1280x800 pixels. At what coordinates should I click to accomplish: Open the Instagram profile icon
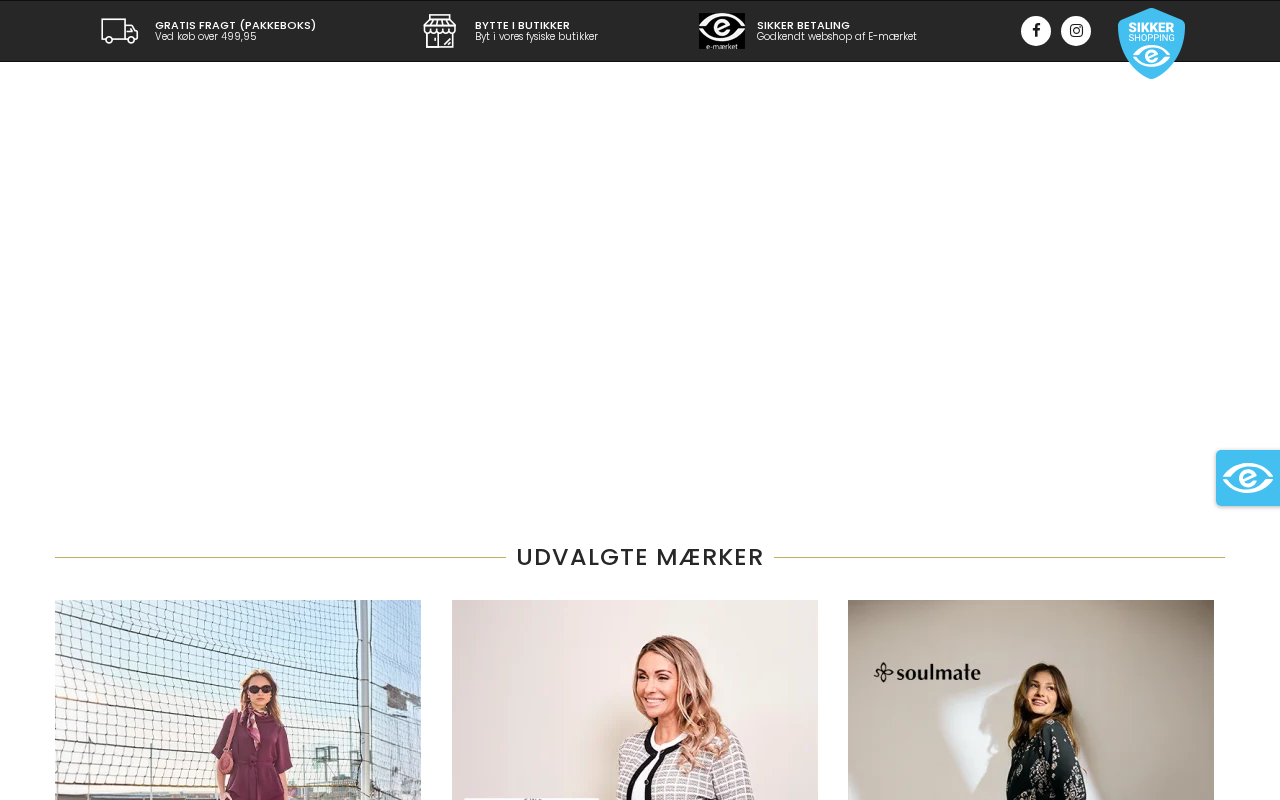click(x=1076, y=31)
